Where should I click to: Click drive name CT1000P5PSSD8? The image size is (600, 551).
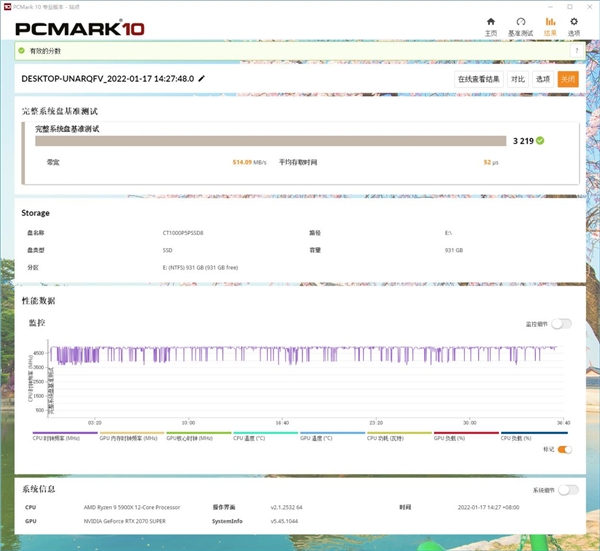[x=183, y=233]
